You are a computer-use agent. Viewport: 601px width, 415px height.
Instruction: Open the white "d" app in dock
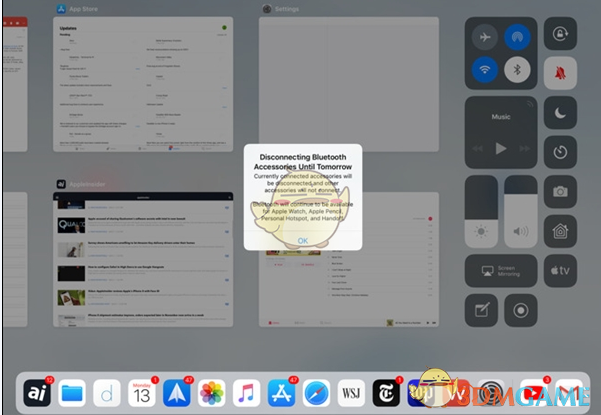coord(107,393)
